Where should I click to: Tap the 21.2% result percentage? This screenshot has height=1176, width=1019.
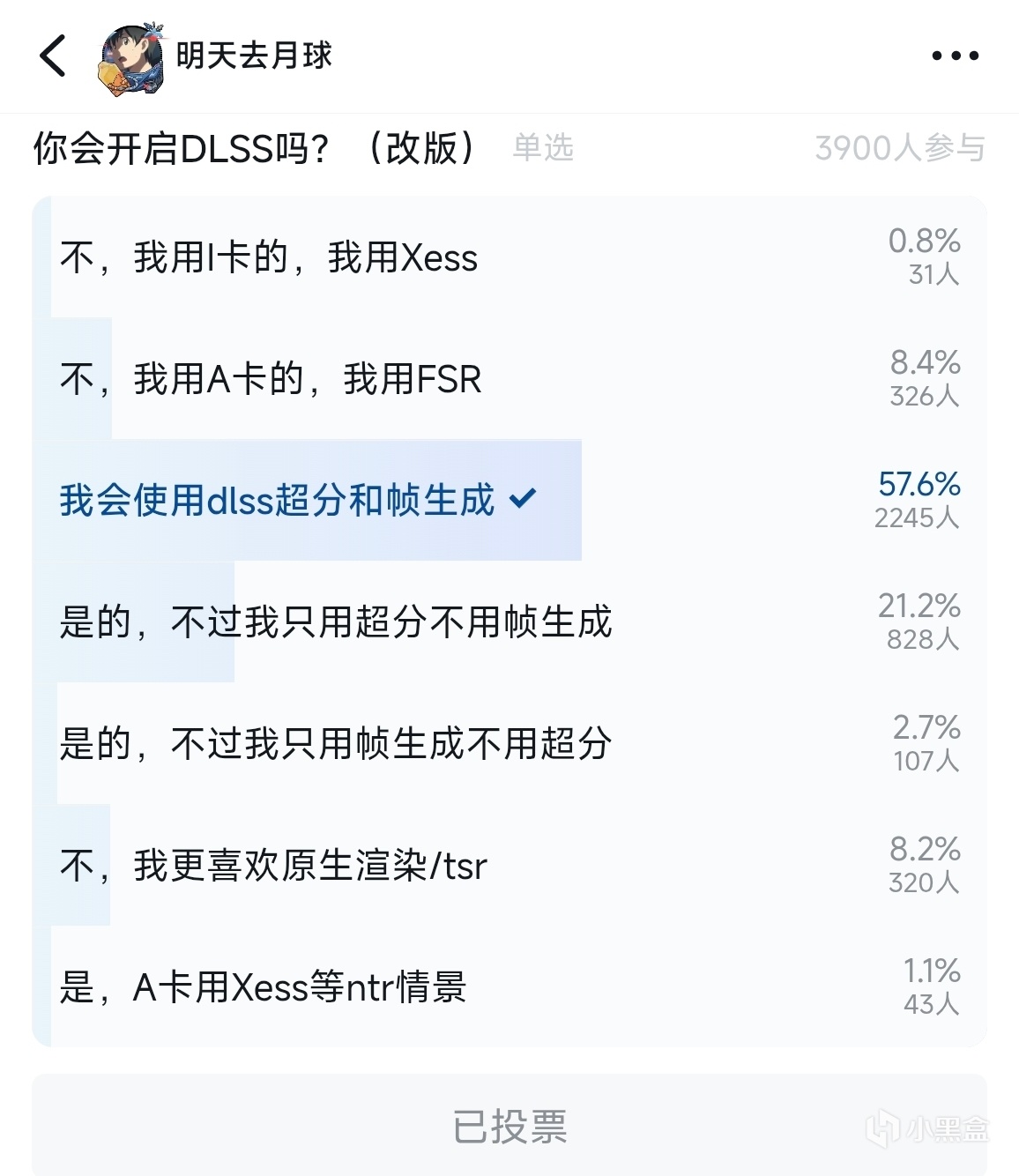pyautogui.click(x=919, y=606)
